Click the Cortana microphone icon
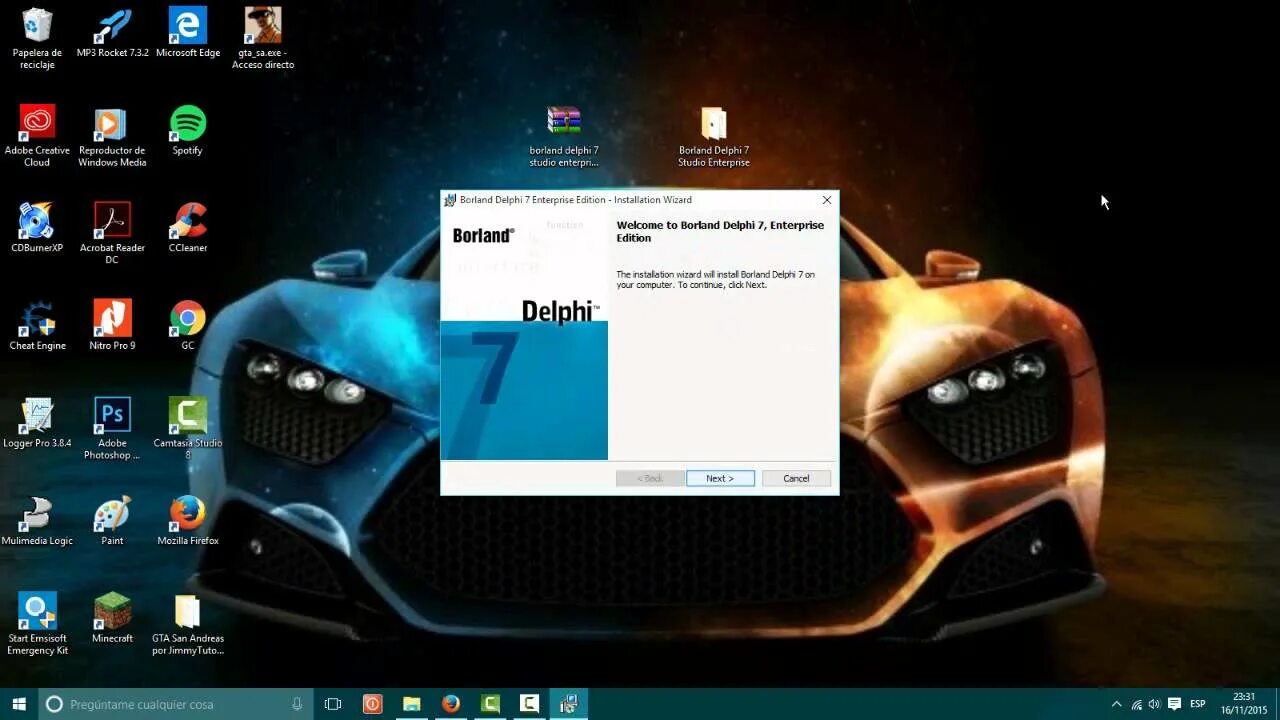 coord(297,704)
